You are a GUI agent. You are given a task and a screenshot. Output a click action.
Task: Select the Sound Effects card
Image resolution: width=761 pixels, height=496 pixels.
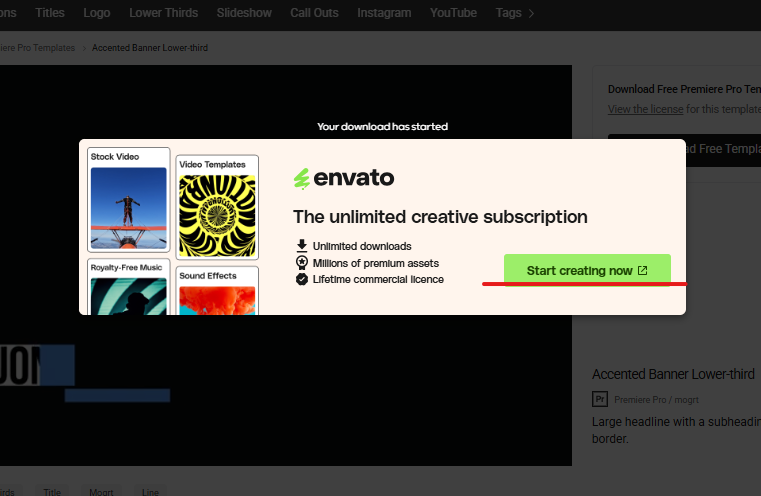click(x=217, y=290)
